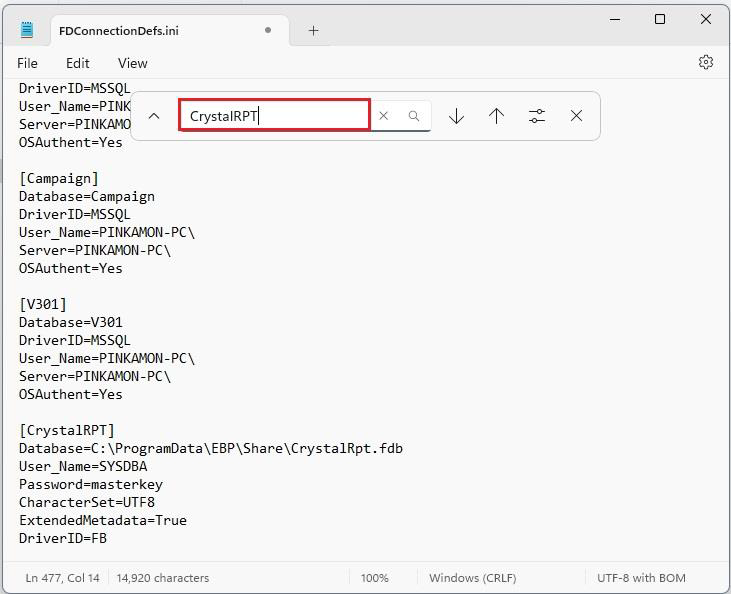Click the find next down arrow
Image resolution: width=731 pixels, height=594 pixels.
pos(456,116)
